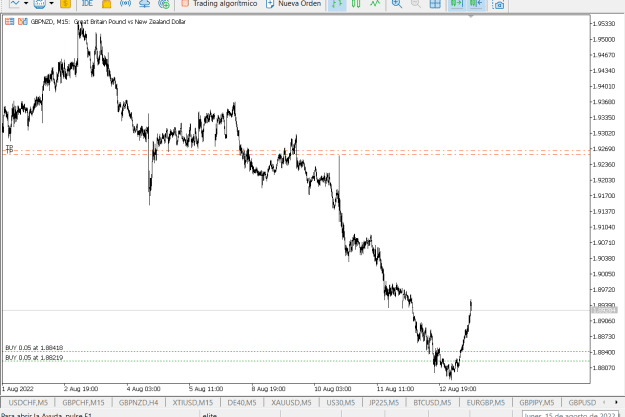The image size is (625, 417).
Task: Open the EURGBP,M5 chart tab
Action: click(x=486, y=403)
